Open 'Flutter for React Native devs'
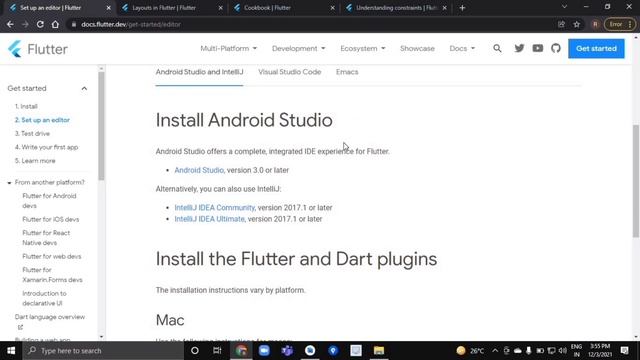The width and height of the screenshot is (640, 360). point(46,238)
